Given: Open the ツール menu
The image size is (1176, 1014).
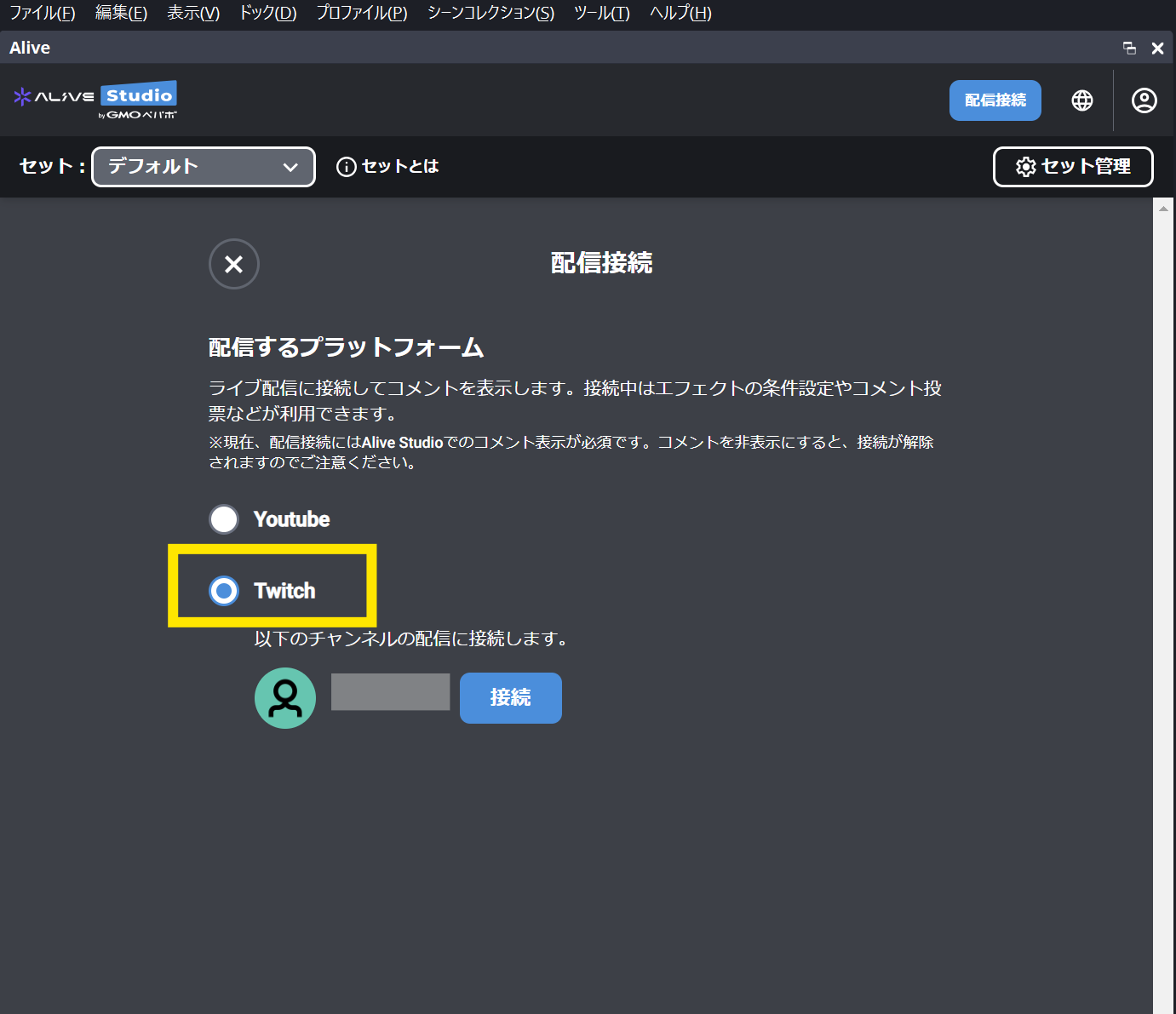Looking at the screenshot, I should (x=601, y=13).
